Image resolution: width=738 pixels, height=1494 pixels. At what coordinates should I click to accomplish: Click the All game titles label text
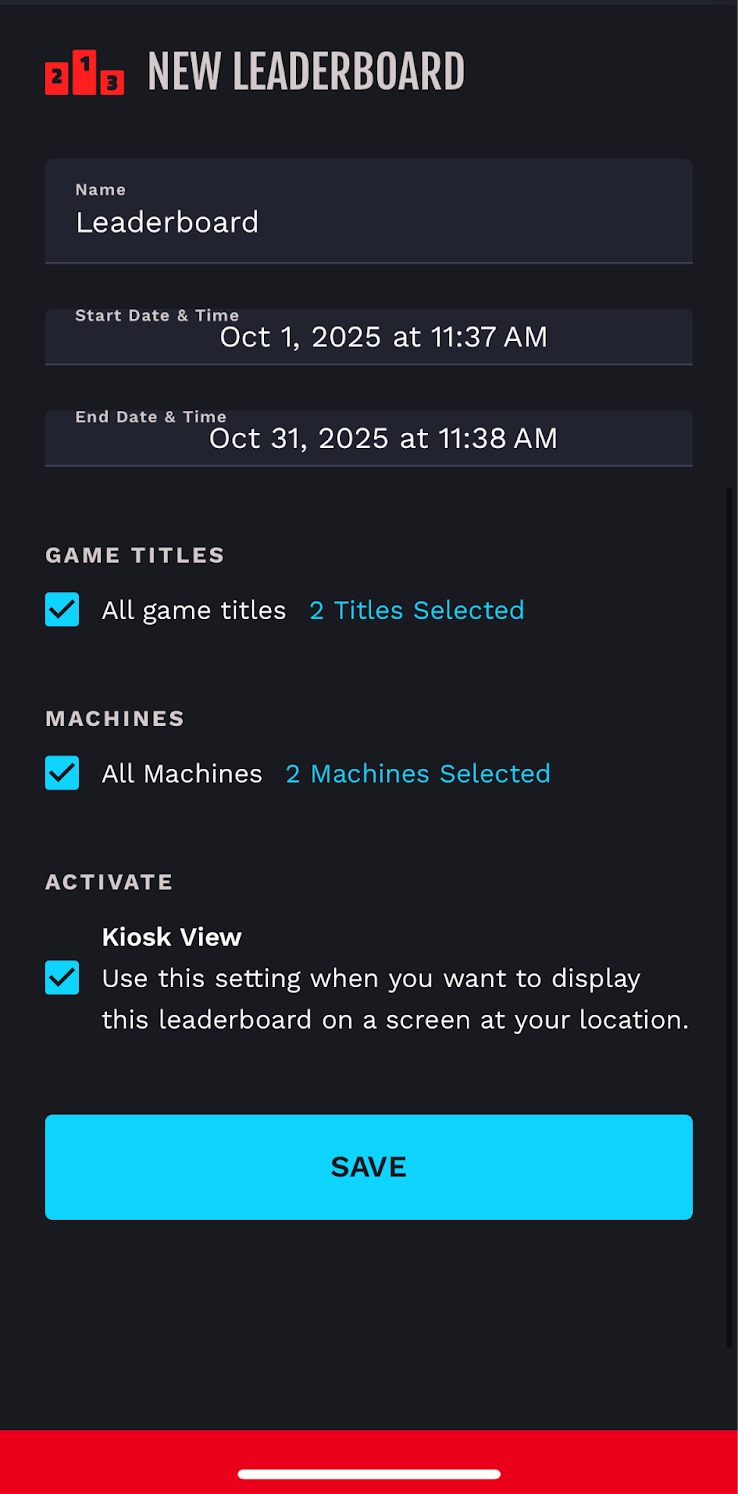(194, 610)
